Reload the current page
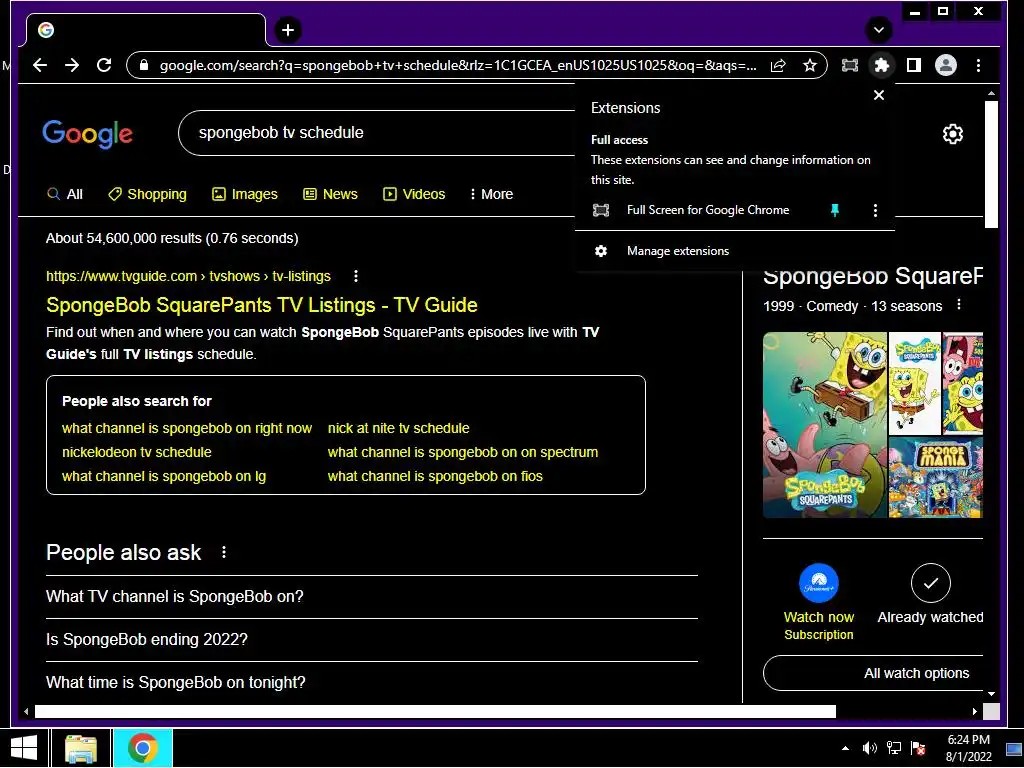 click(x=104, y=65)
